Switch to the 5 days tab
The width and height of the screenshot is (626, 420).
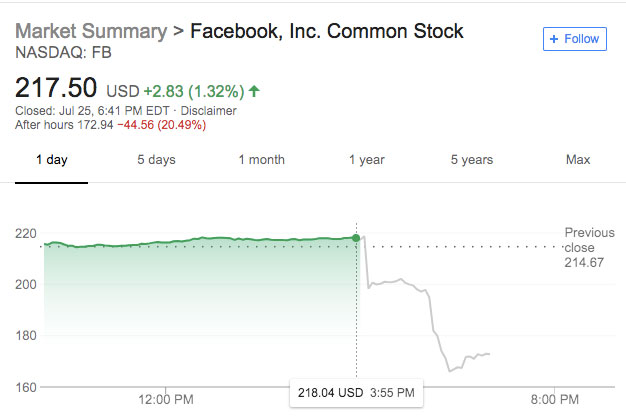(x=154, y=159)
